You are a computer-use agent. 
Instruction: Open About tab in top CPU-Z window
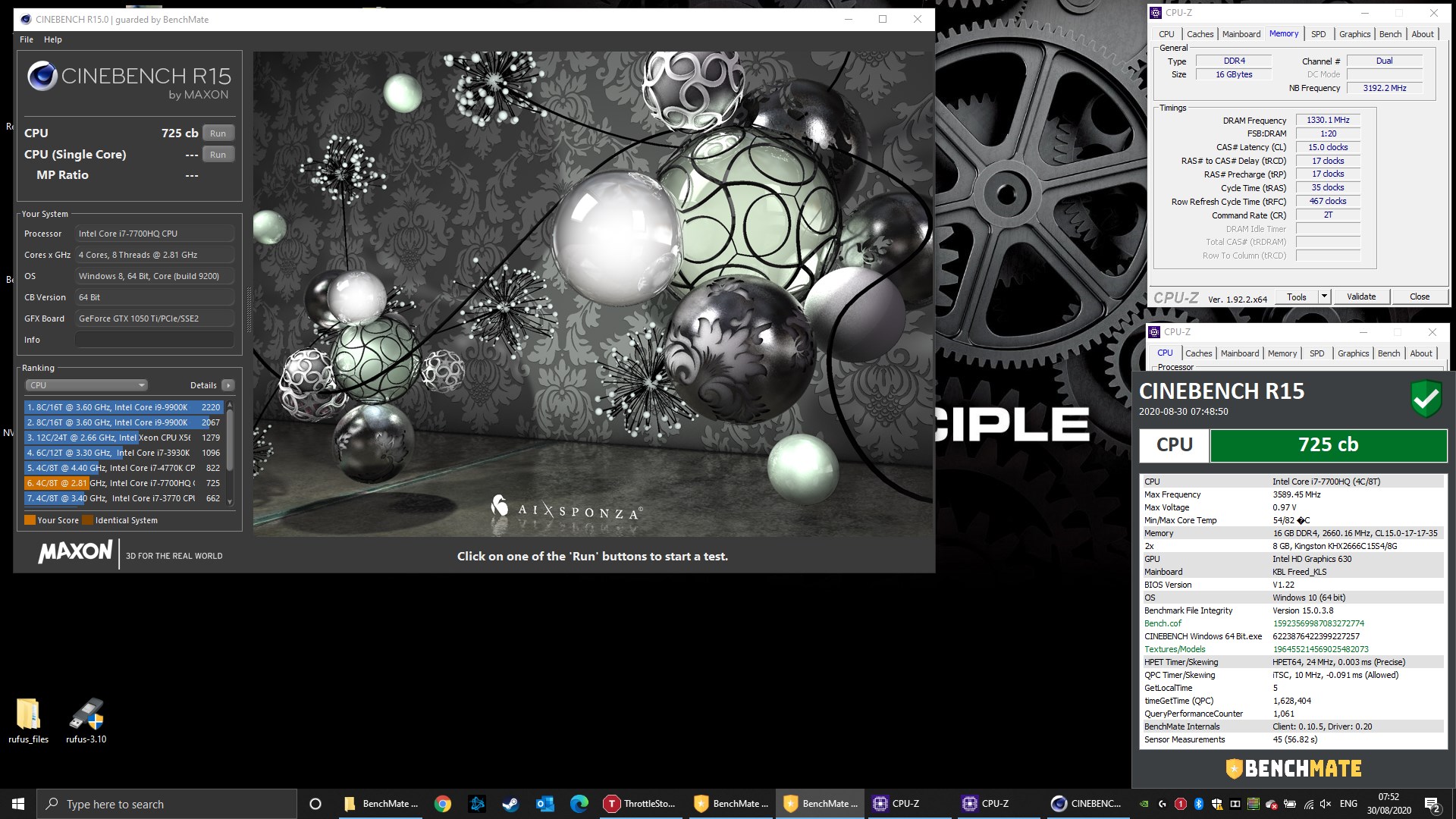[x=1423, y=34]
